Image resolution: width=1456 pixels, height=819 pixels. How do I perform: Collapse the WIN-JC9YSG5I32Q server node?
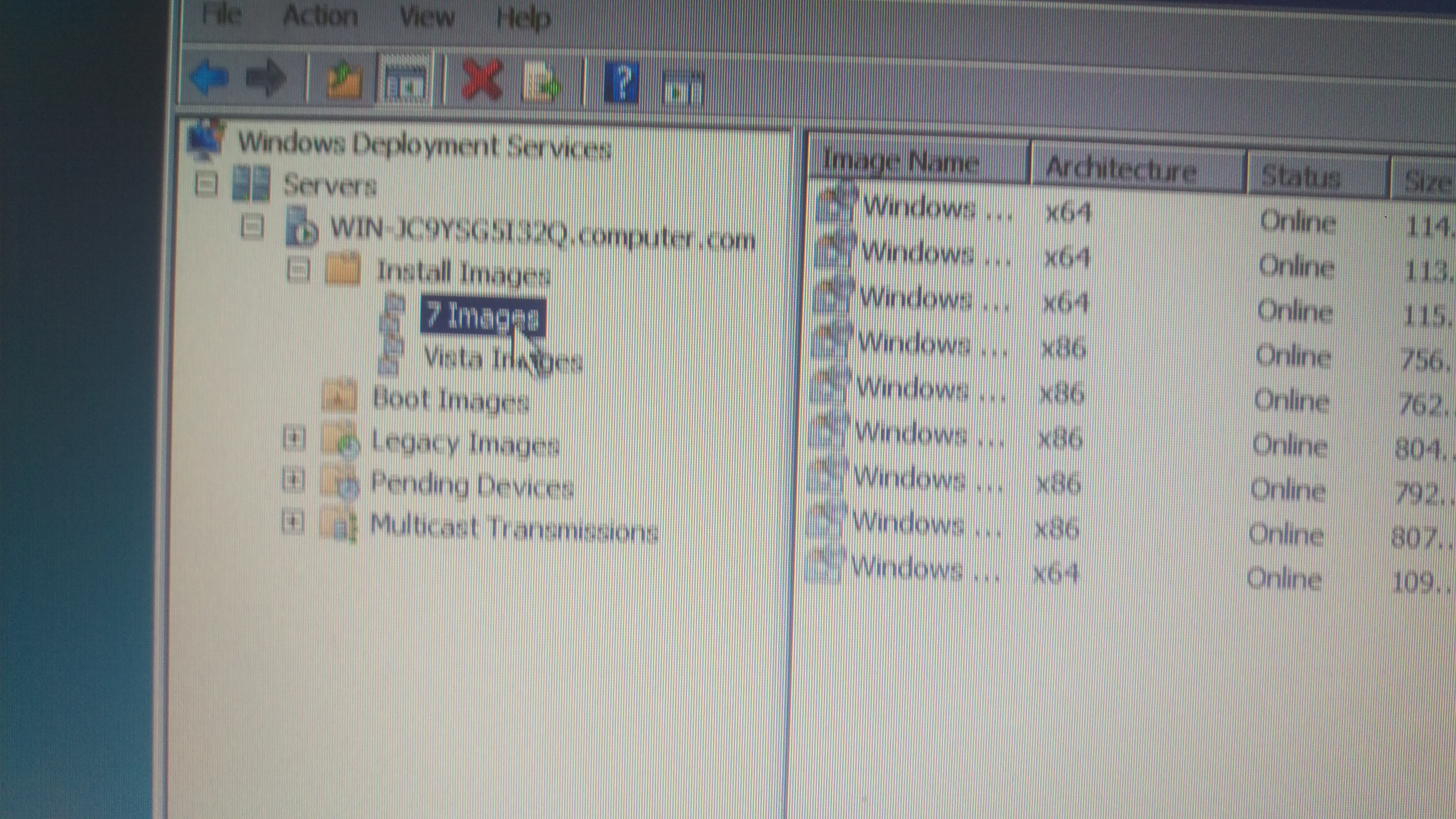click(x=252, y=226)
